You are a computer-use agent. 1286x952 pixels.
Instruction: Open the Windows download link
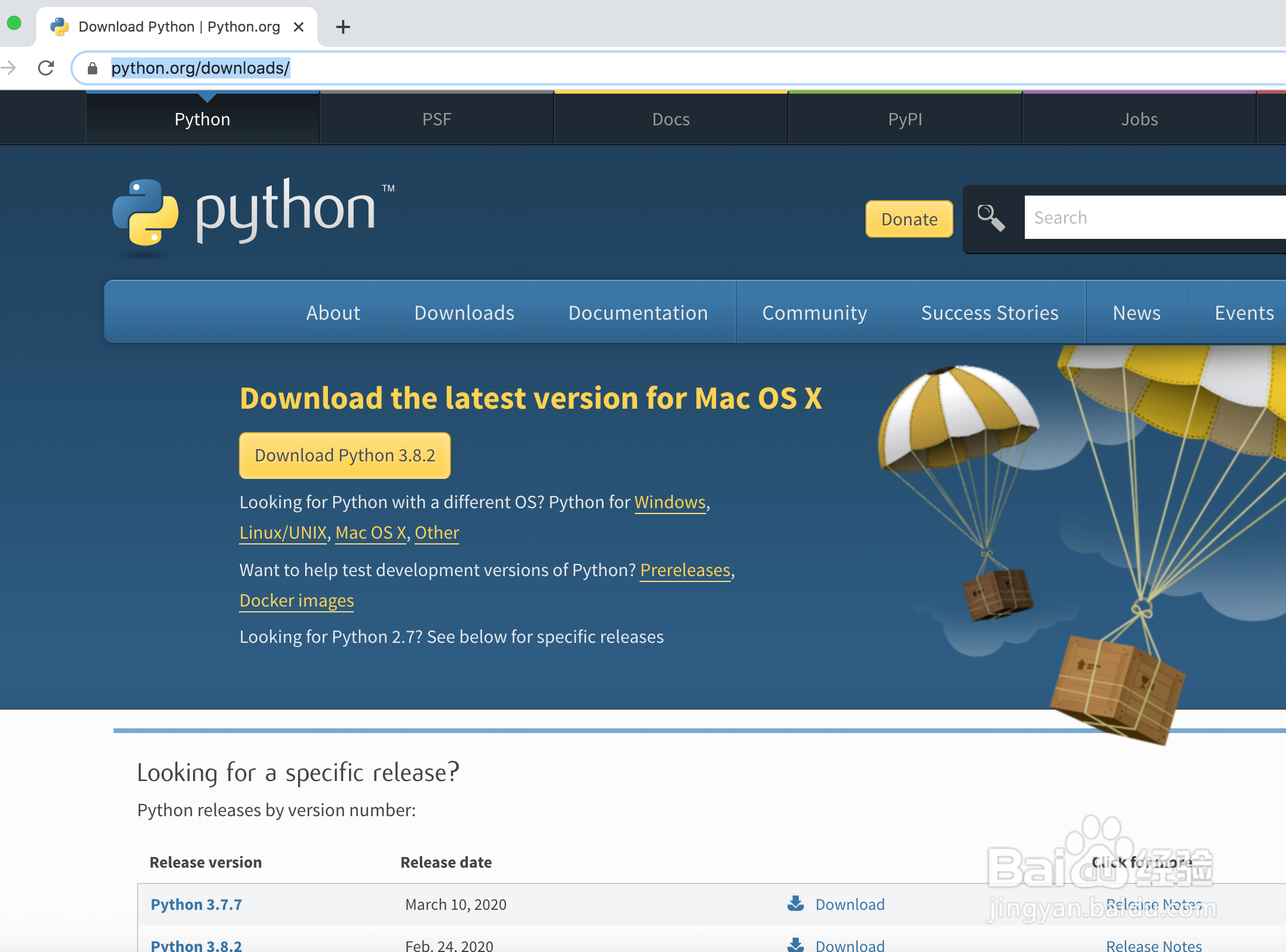669,502
